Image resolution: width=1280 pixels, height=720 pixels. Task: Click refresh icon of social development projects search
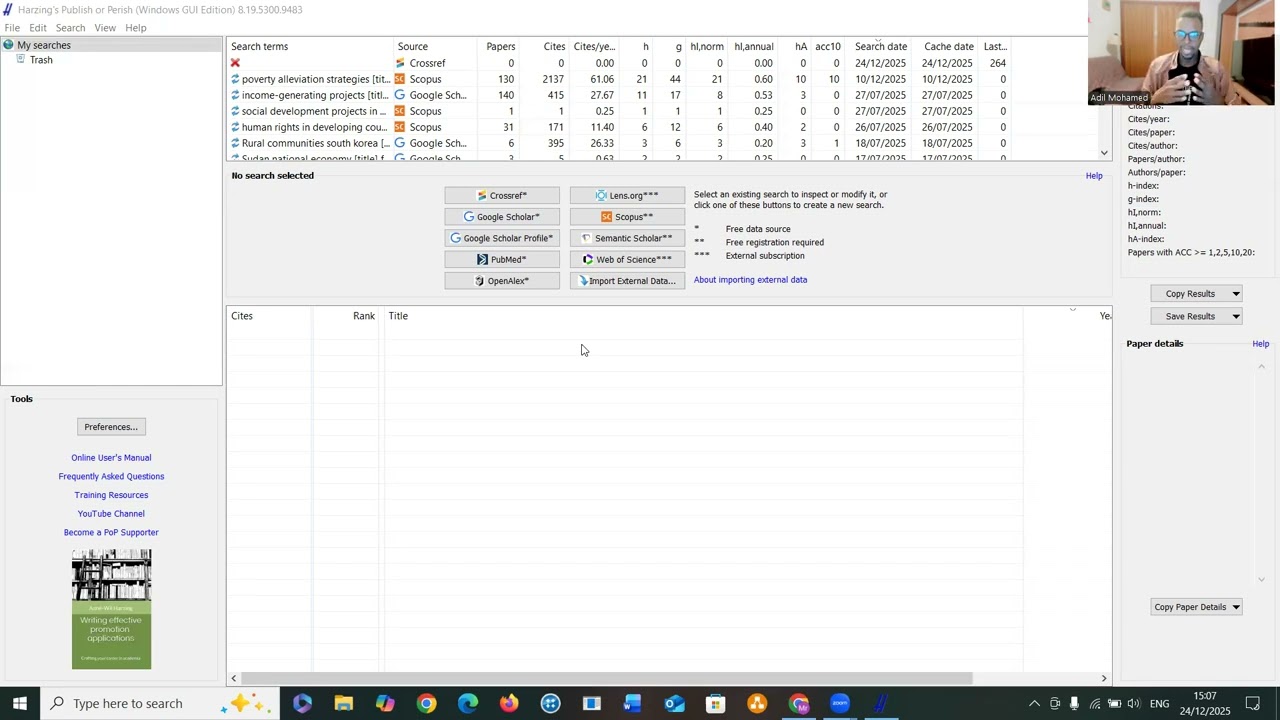(x=236, y=111)
